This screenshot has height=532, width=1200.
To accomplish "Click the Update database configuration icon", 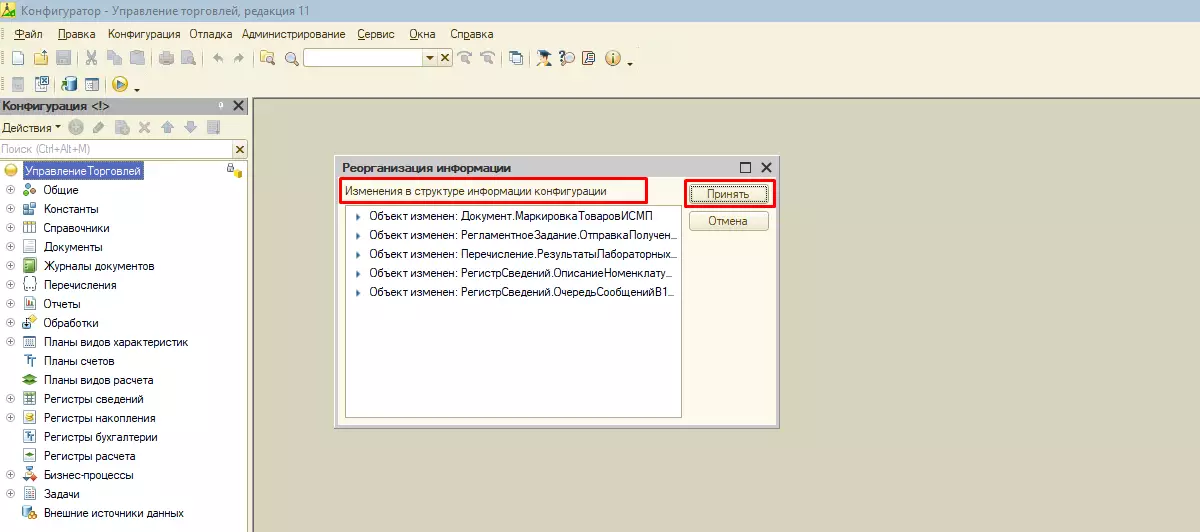I will (69, 85).
